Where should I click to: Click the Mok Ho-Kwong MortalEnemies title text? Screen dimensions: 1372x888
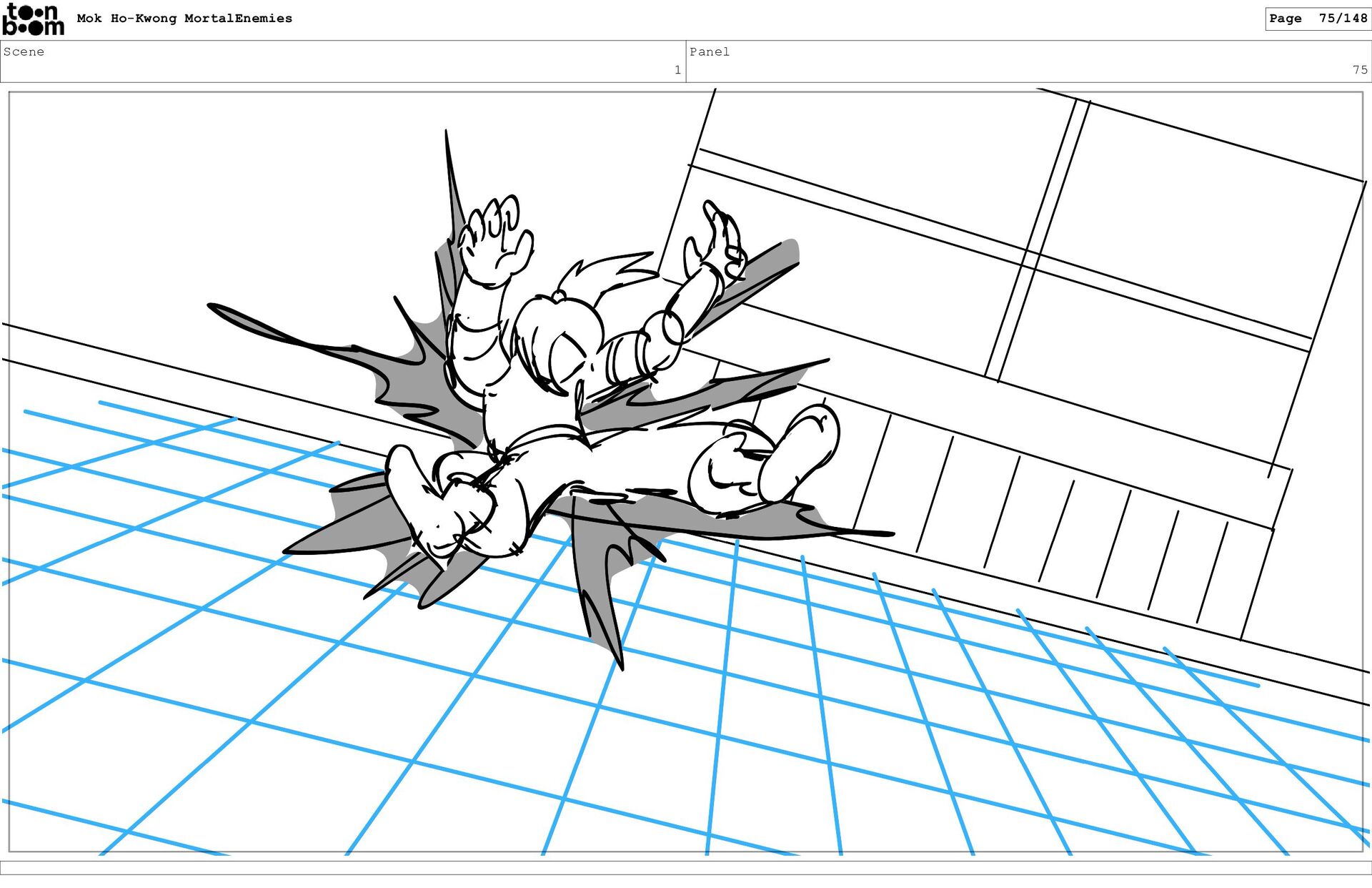click(x=184, y=19)
